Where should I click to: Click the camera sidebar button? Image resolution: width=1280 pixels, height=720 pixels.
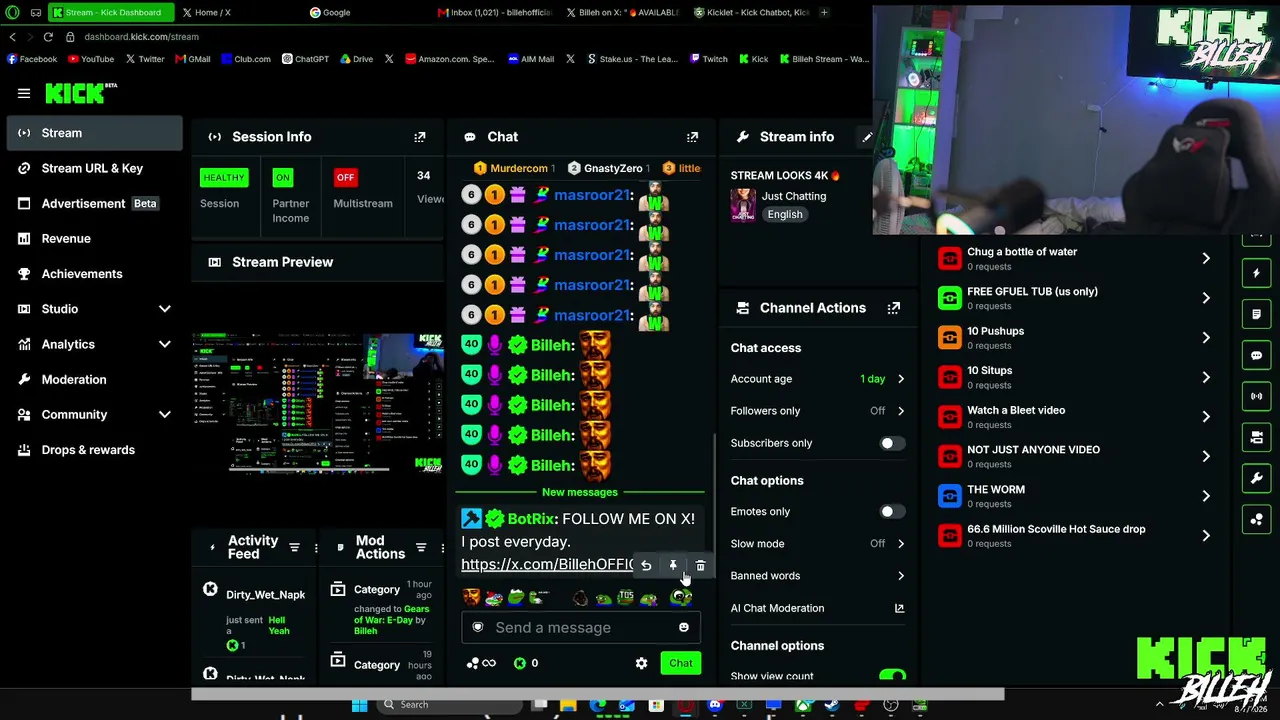[1257, 437]
